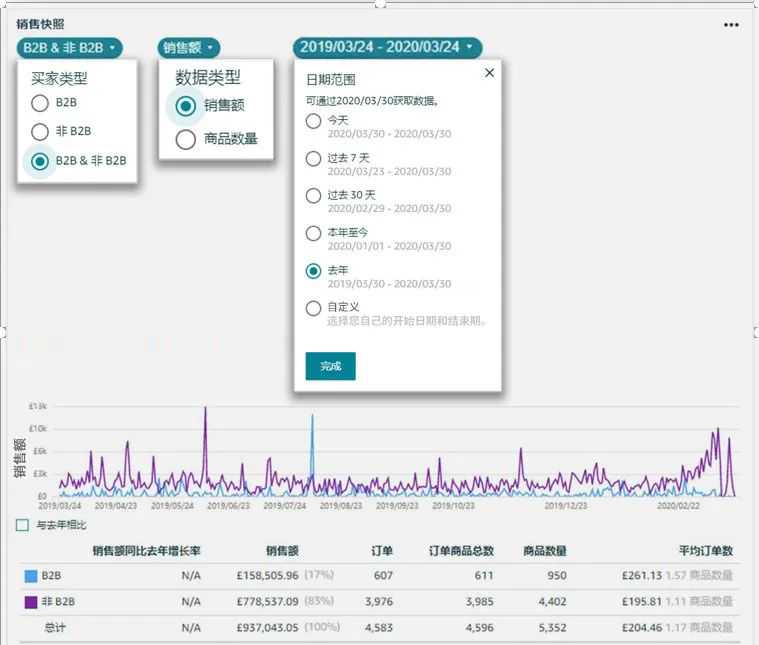This screenshot has height=645, width=759.
Task: Choose the 过去 7 天 date range
Action: click(314, 158)
